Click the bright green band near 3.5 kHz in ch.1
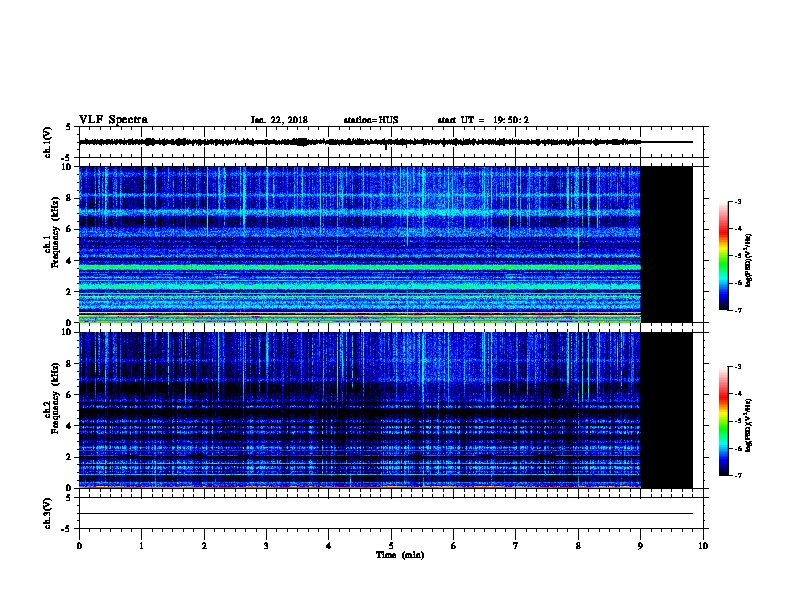The width and height of the screenshot is (792, 612). coord(360,267)
